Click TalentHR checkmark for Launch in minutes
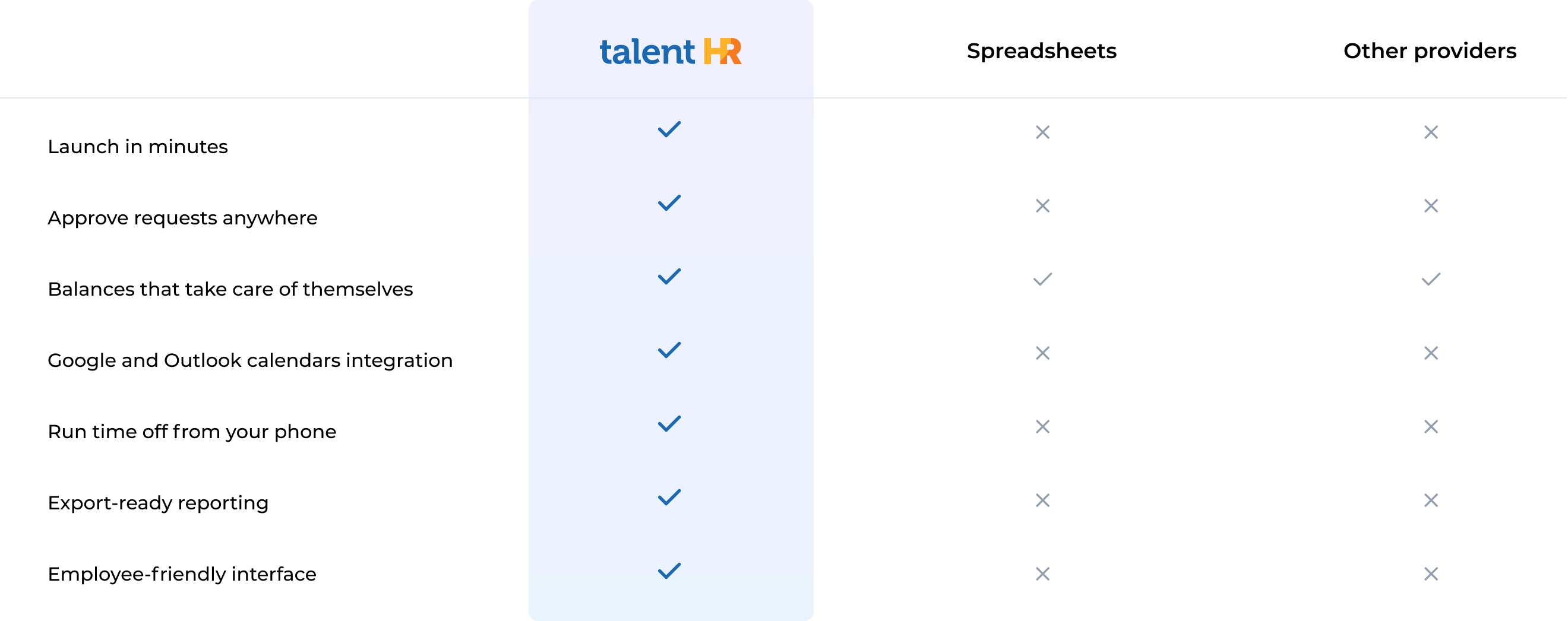 pos(669,129)
